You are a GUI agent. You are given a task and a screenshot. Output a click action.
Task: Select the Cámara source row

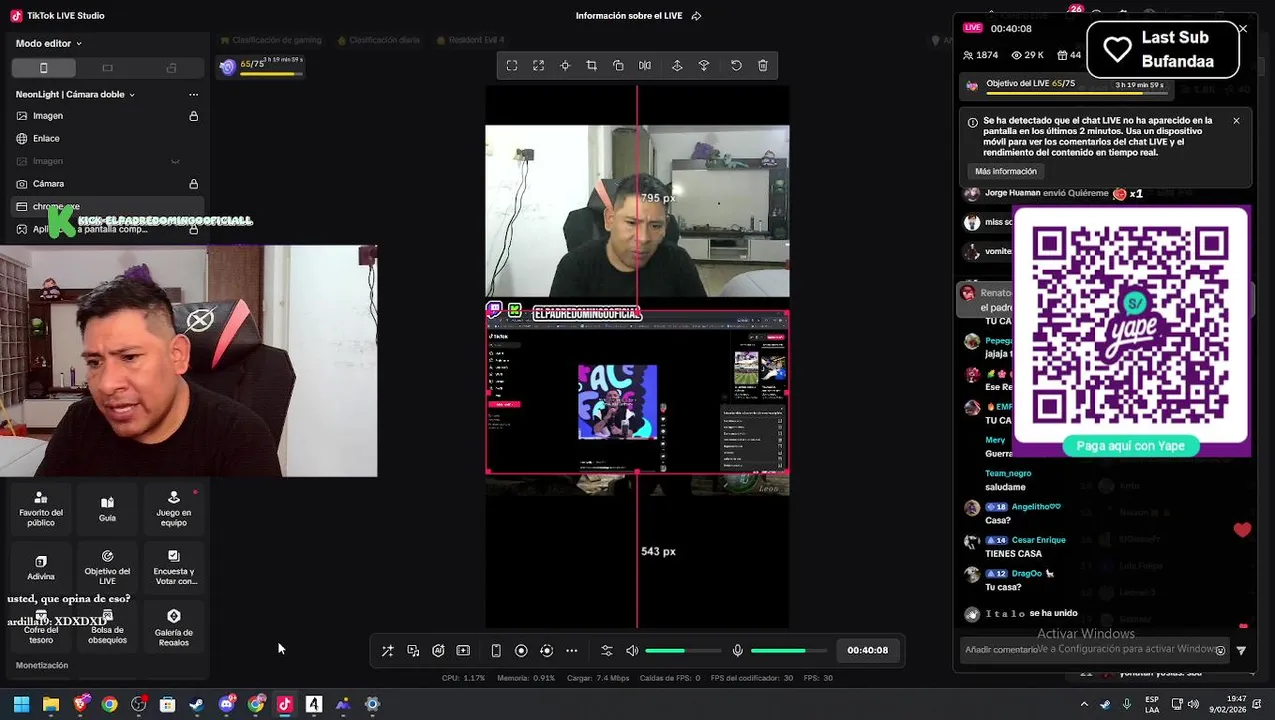coord(107,184)
